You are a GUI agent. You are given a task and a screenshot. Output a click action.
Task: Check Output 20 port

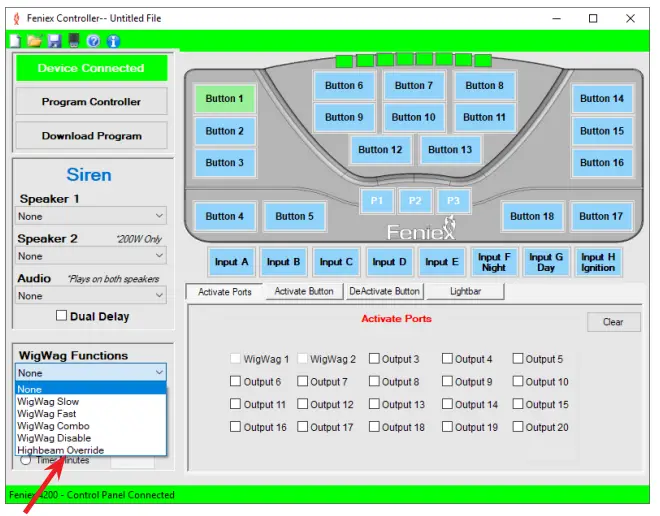(x=518, y=427)
